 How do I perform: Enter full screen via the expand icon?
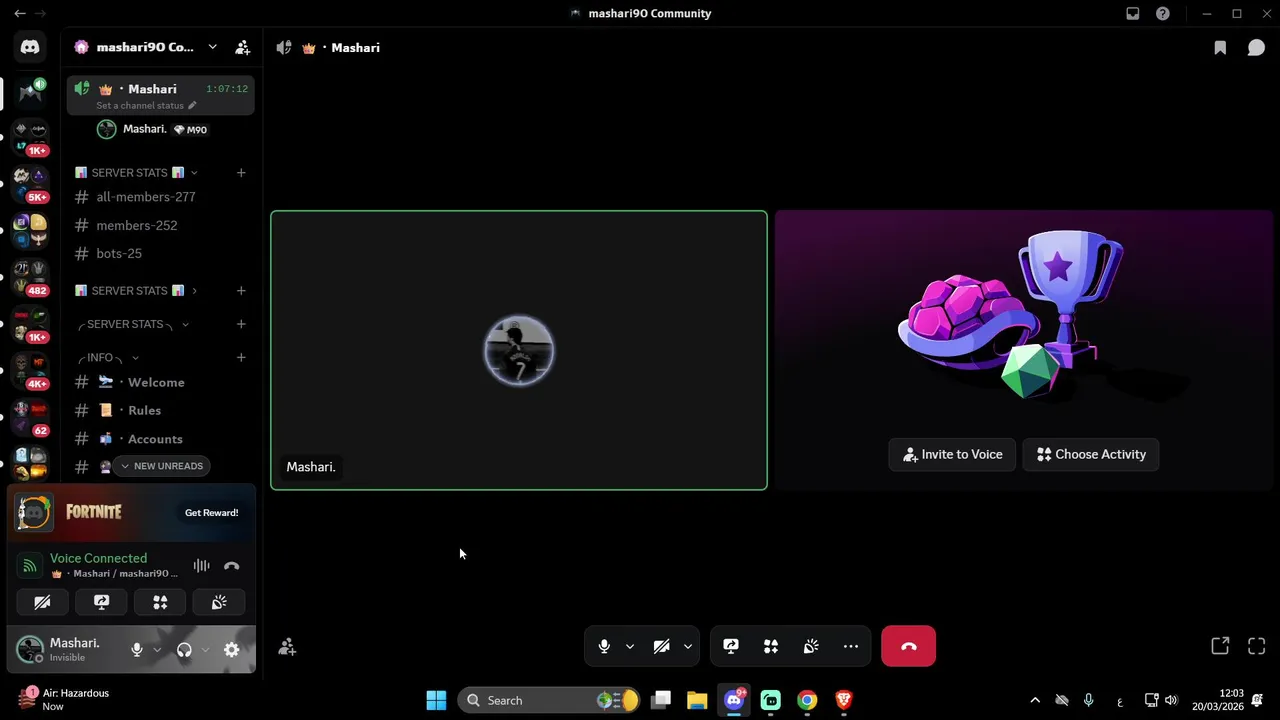point(1257,646)
